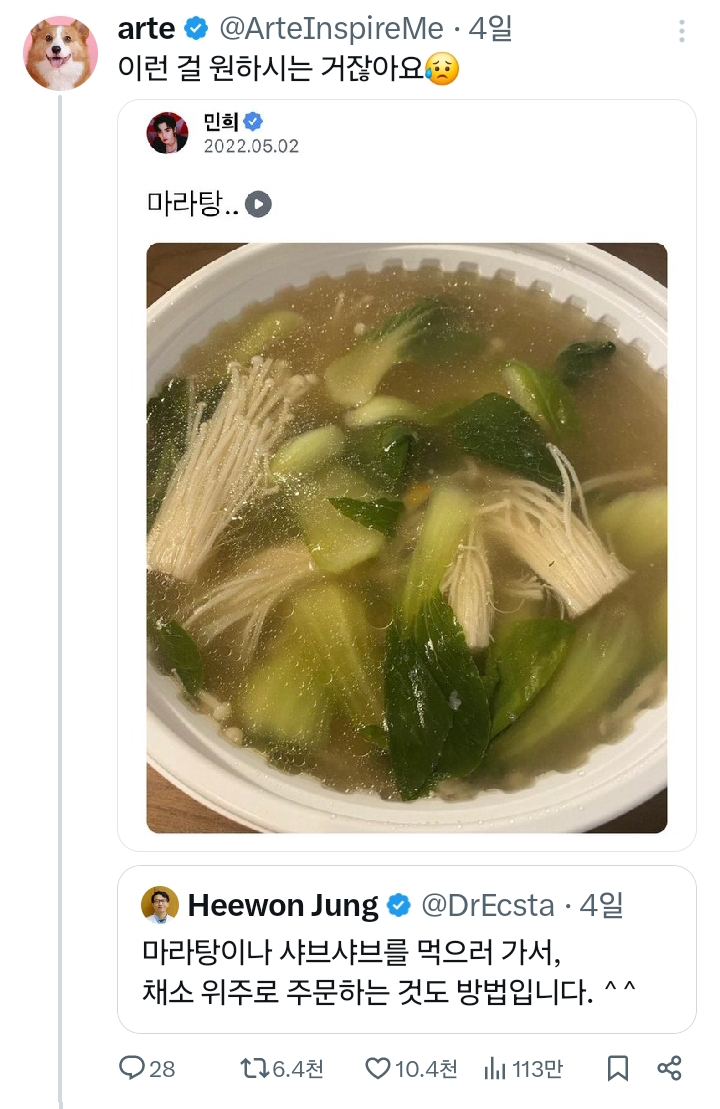Open the tweet options three-dot menu
Screen dimensions: 720x1109
684,32
